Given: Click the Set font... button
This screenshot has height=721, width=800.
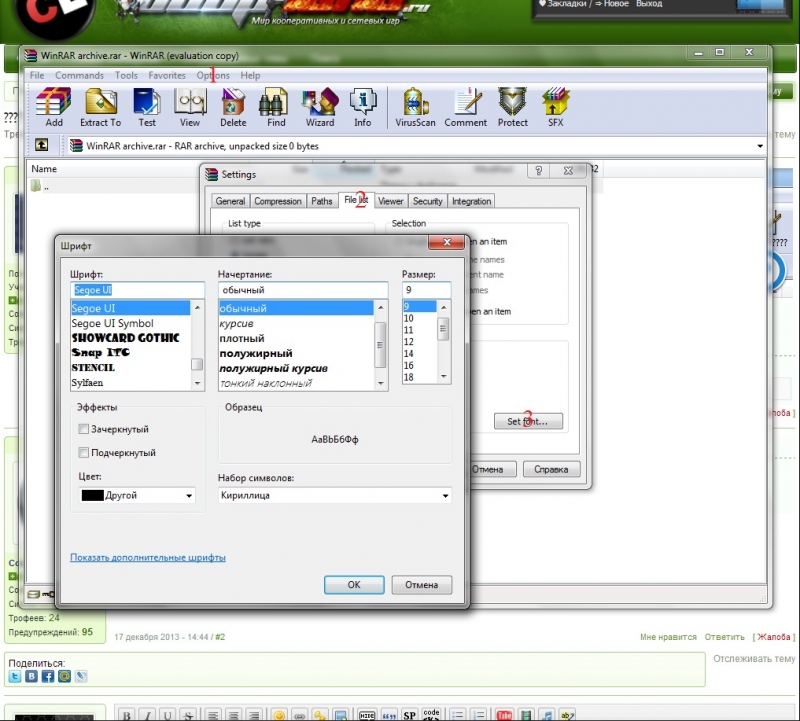Looking at the screenshot, I should tap(528, 421).
